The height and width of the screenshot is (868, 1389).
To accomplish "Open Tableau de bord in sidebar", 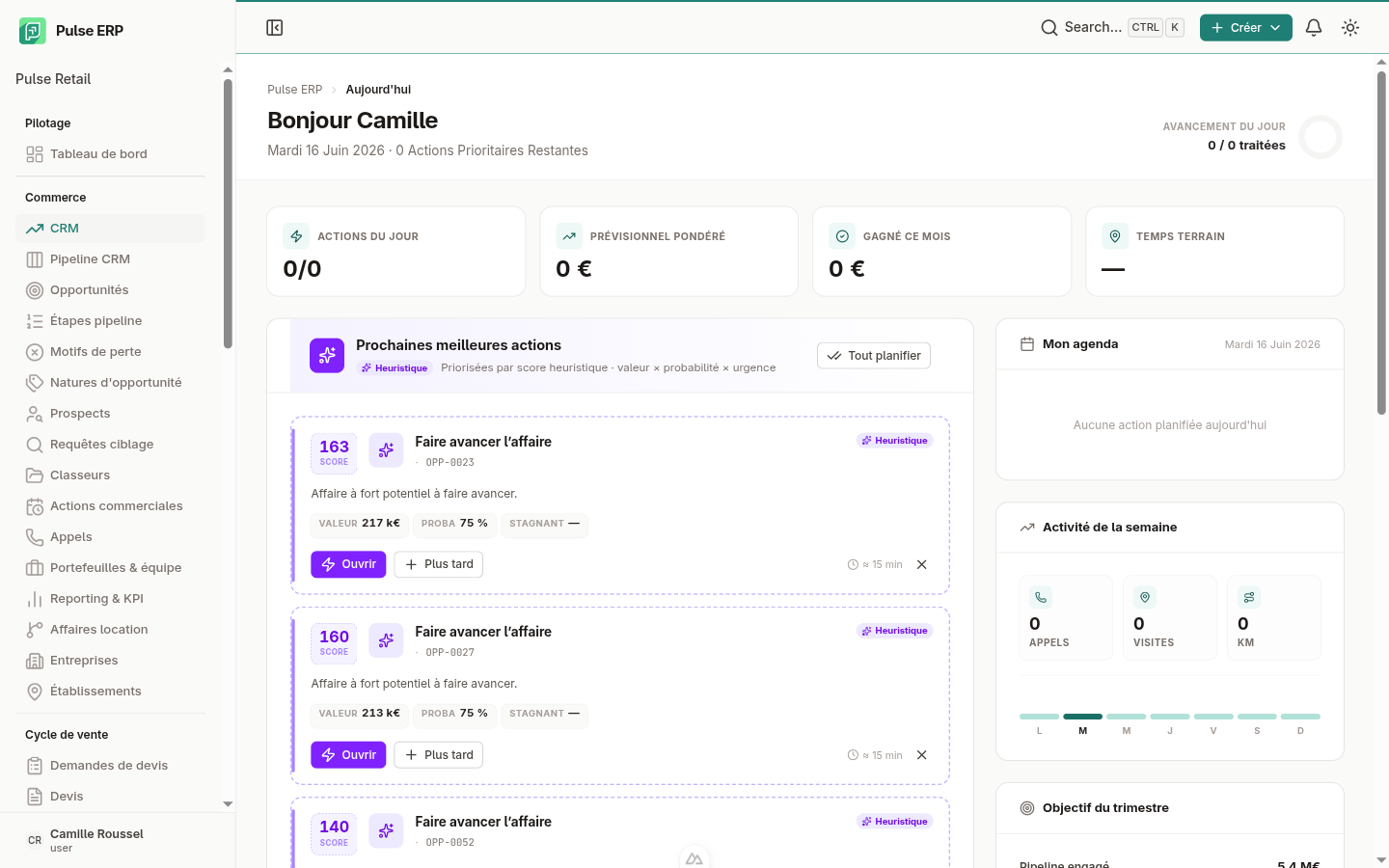I will (x=110, y=154).
